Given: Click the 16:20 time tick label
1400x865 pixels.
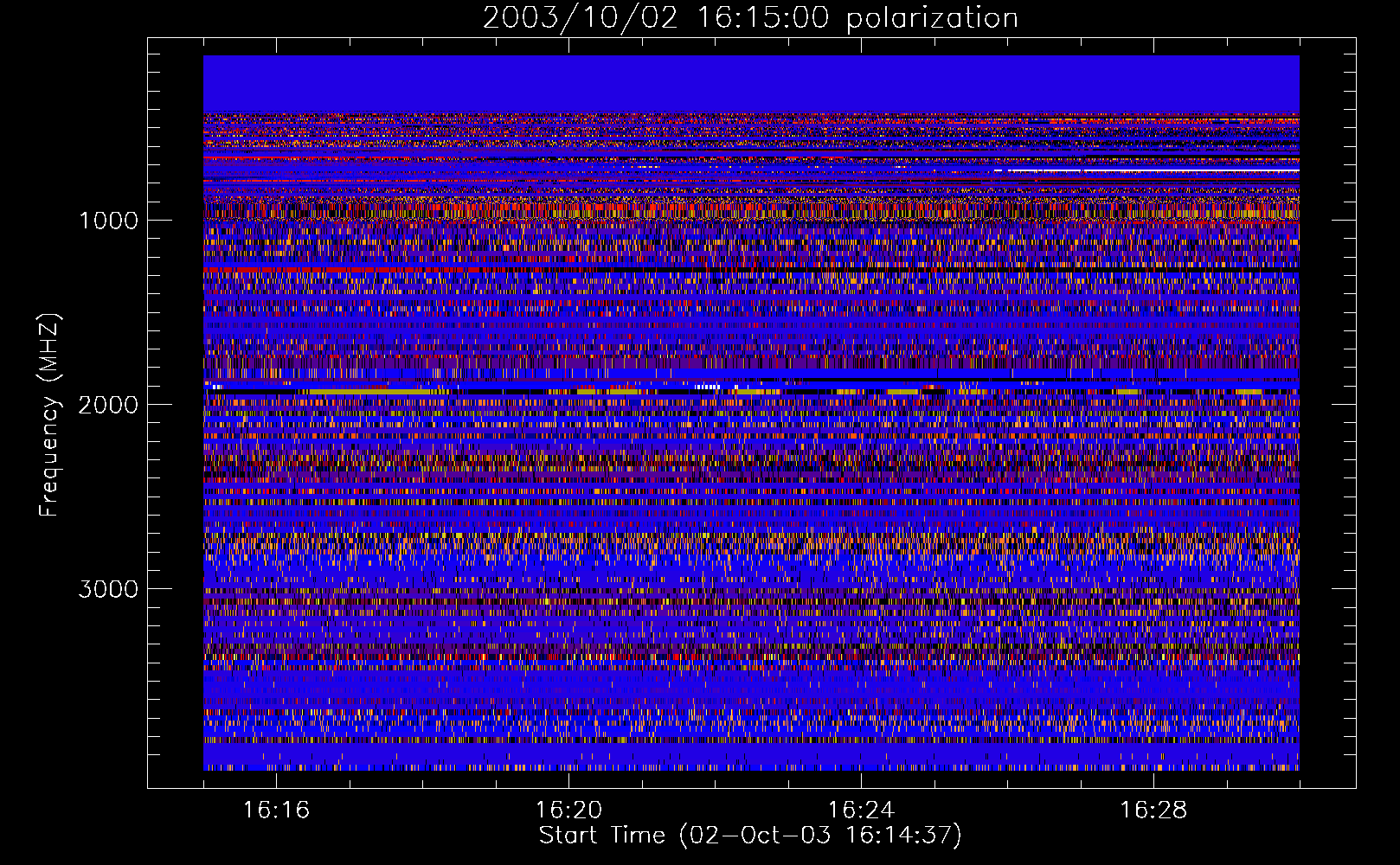Looking at the screenshot, I should pos(568,811).
